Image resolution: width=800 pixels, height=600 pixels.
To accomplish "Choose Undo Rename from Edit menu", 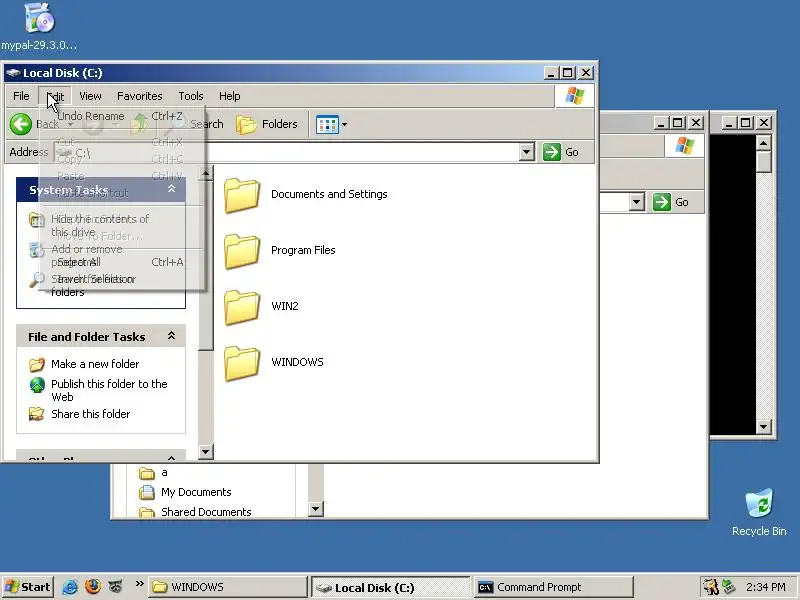I will [121, 116].
